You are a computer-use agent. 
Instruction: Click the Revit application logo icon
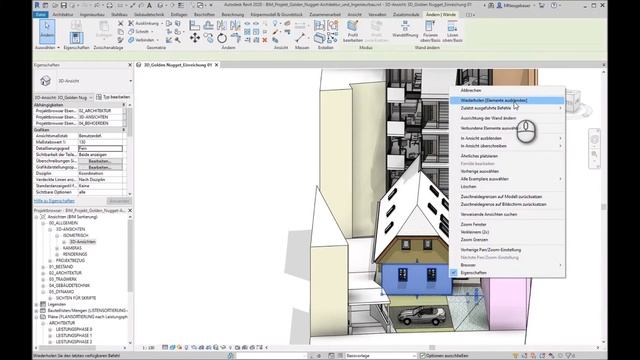tap(37, 5)
